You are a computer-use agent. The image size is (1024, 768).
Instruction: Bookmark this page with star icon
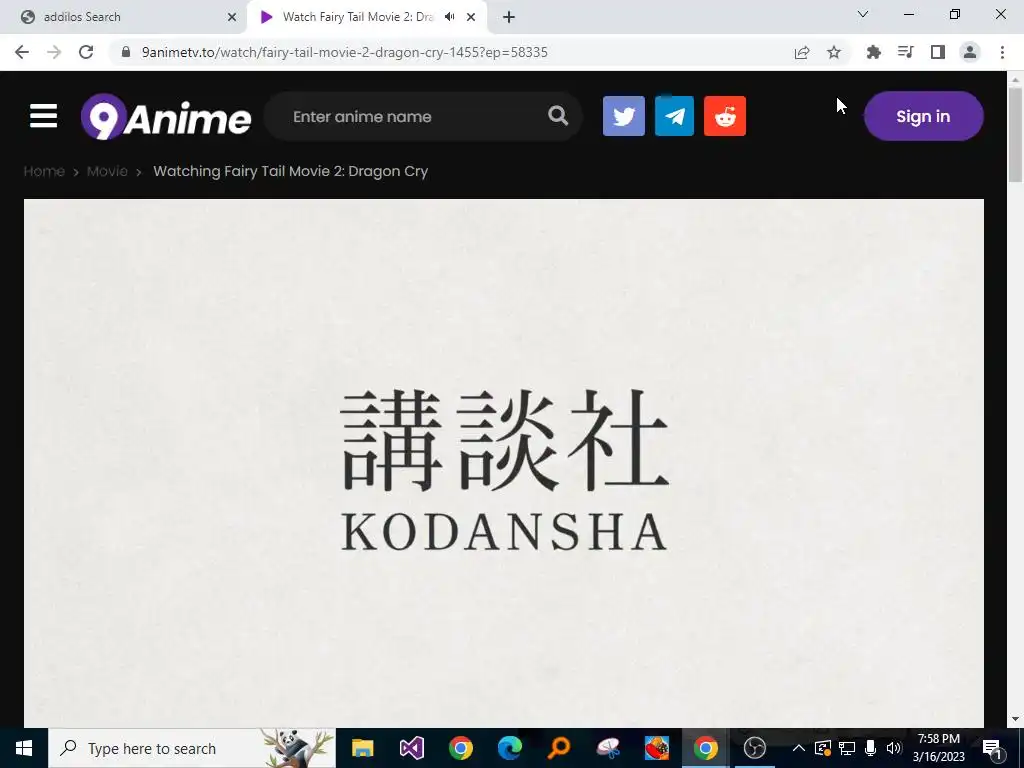[834, 52]
